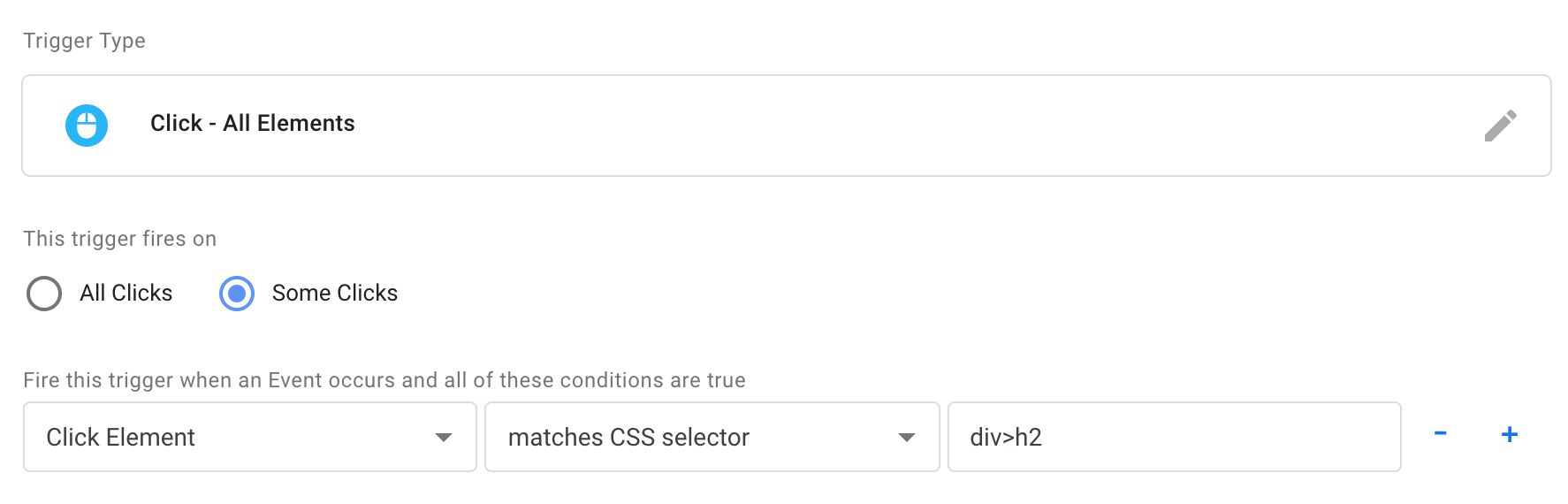This screenshot has height=504, width=1568.
Task: Expand arrow beside Click Element
Action: (444, 438)
